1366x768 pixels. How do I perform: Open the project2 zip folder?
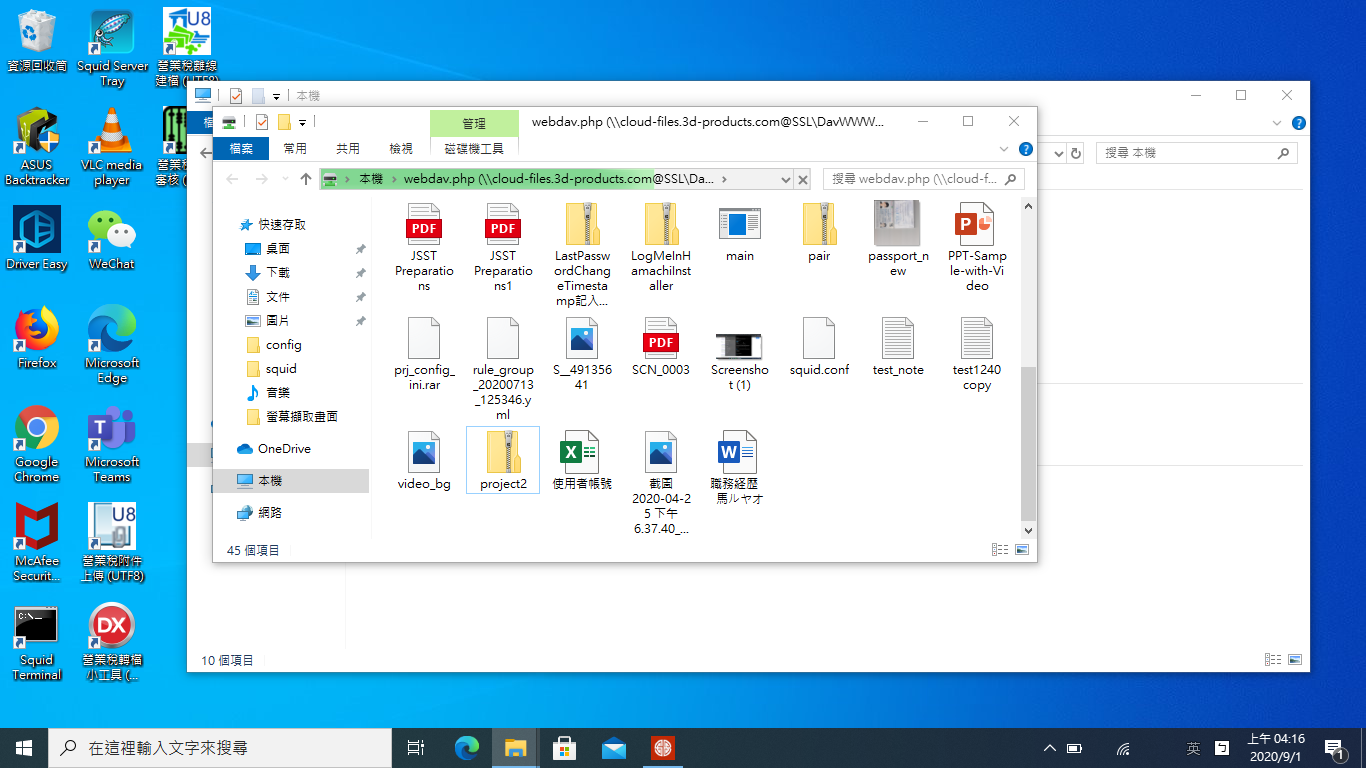click(x=503, y=461)
